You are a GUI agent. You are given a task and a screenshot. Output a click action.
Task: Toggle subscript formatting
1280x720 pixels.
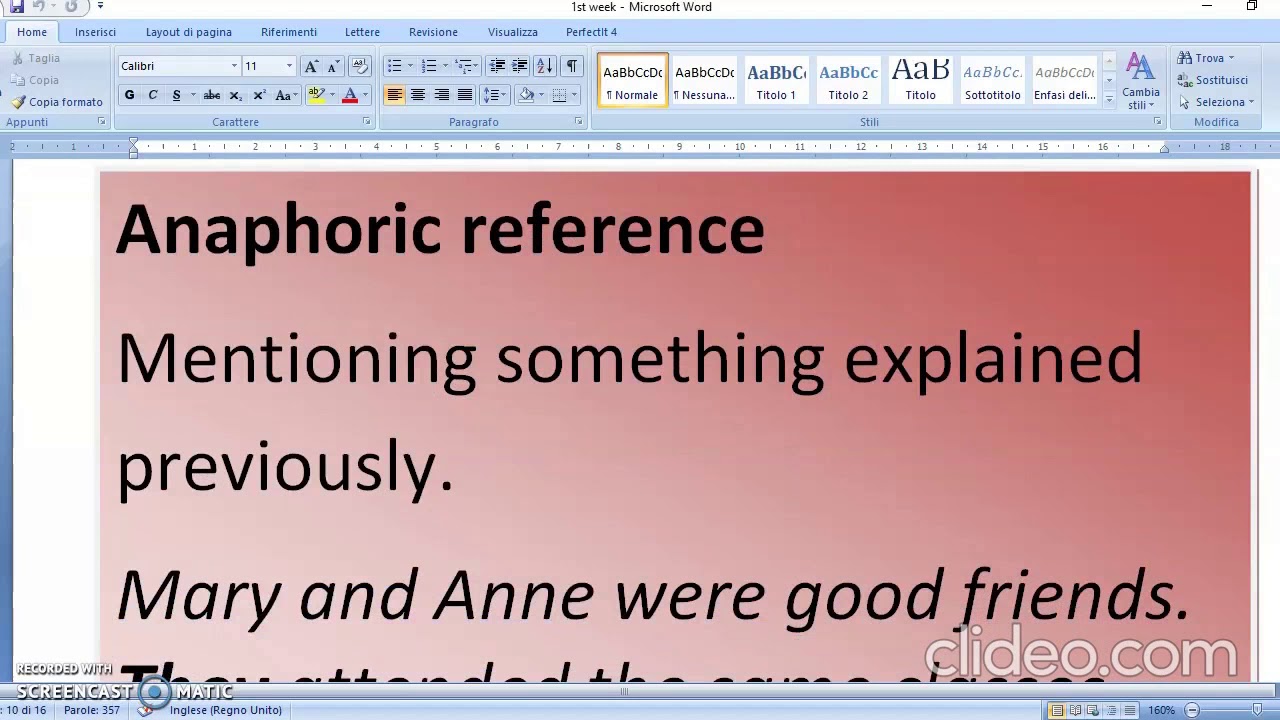click(x=235, y=95)
